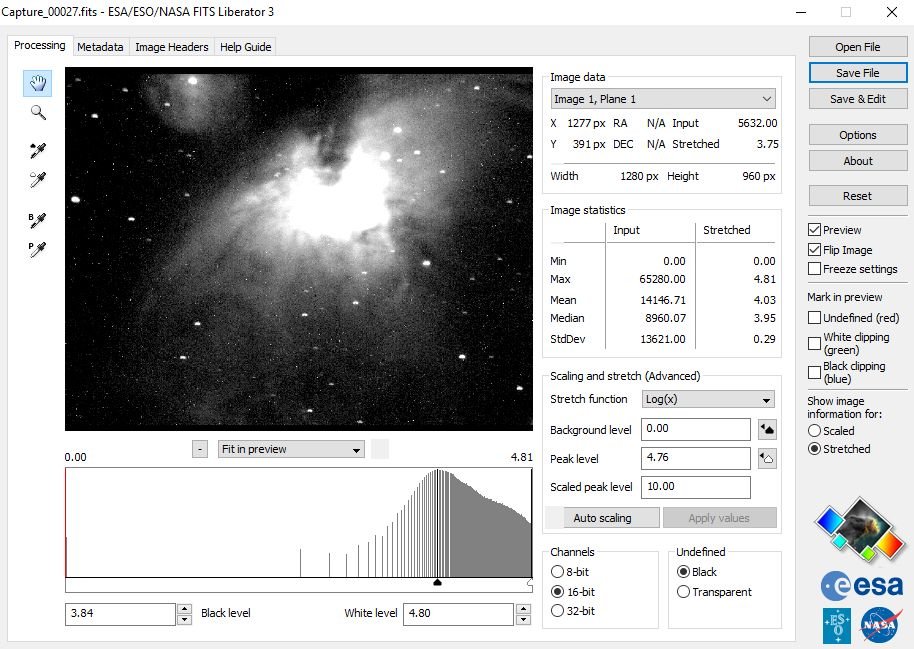
Task: Close the FITS Liberator window
Action: pyautogui.click(x=891, y=12)
